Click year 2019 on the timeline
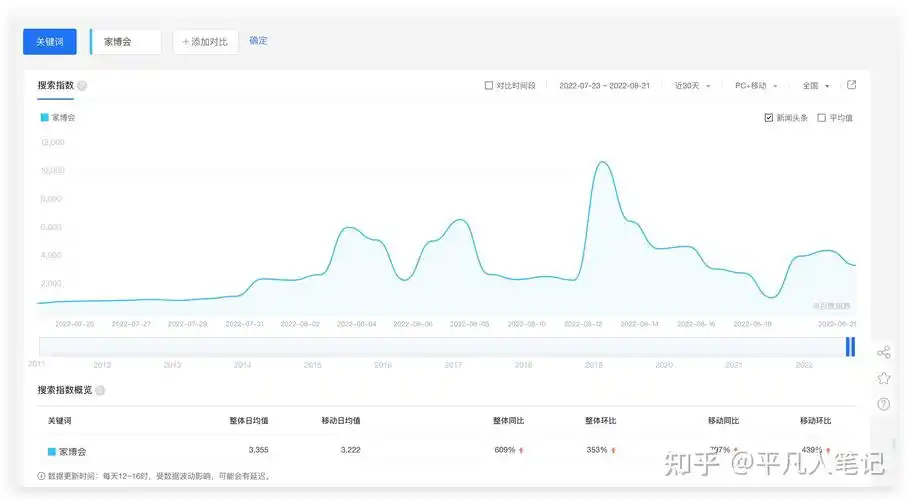The width and height of the screenshot is (908, 500). pos(594,365)
